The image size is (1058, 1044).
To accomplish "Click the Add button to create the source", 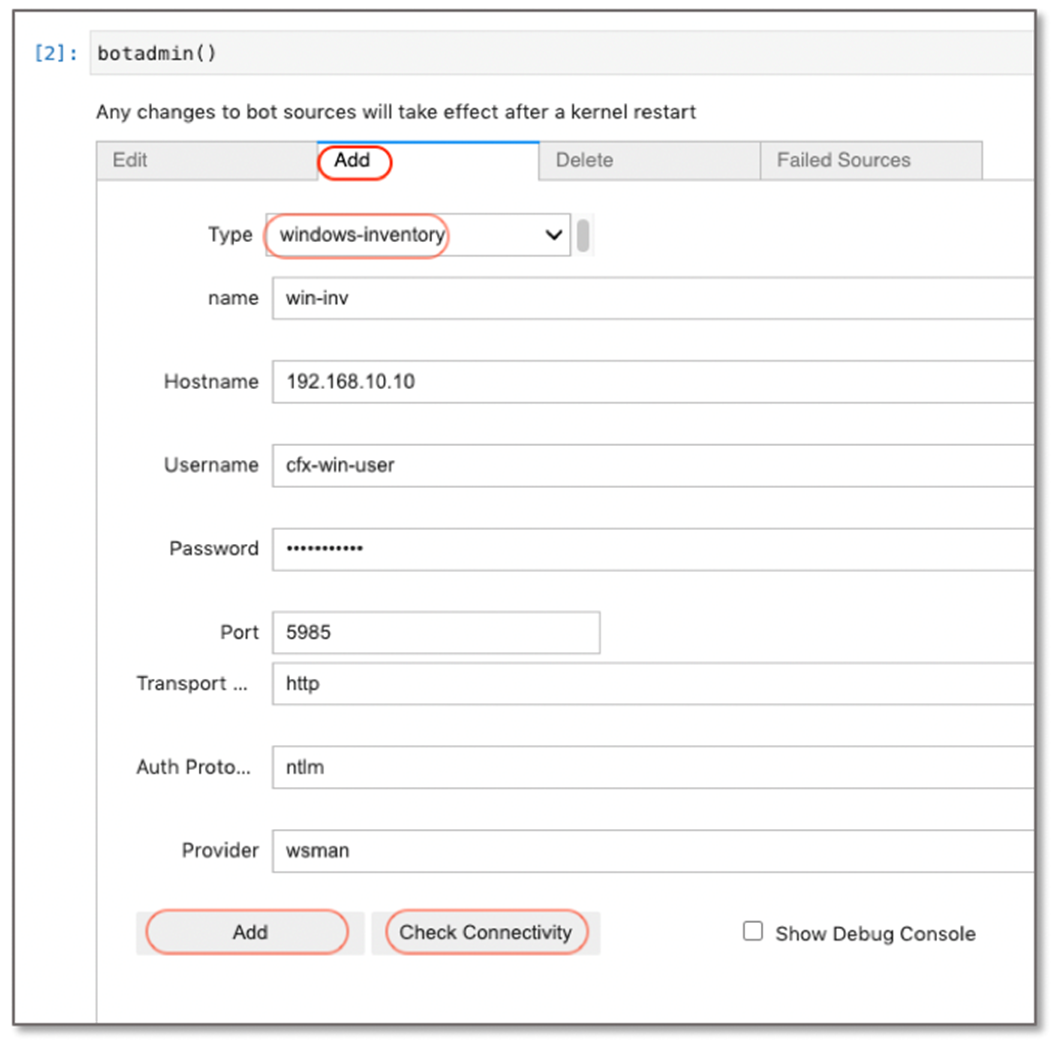I will click(x=247, y=932).
